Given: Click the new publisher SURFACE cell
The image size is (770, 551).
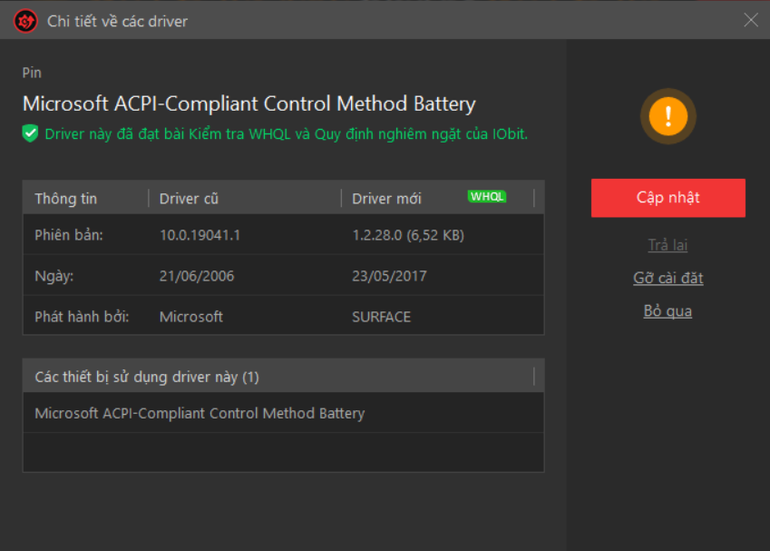Looking at the screenshot, I should coord(381,317).
